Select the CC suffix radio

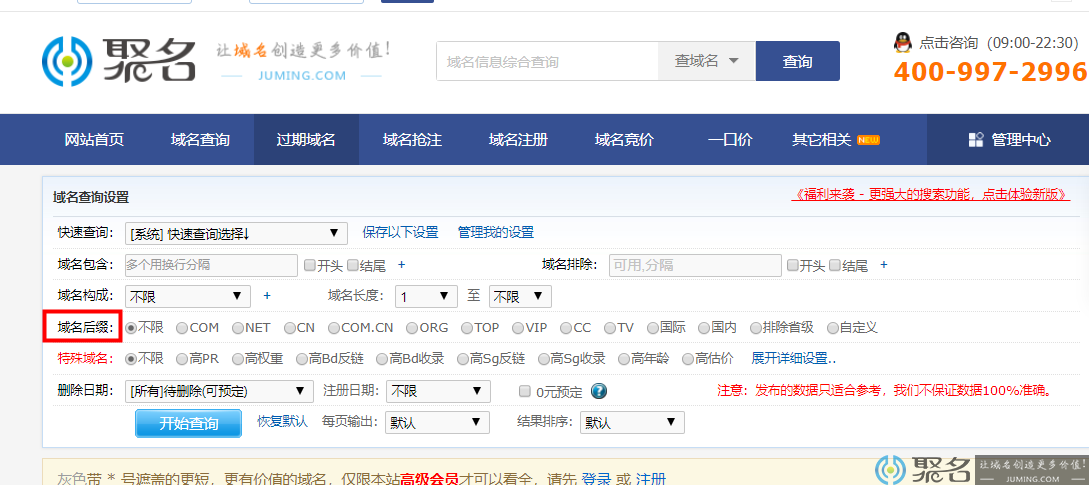point(567,327)
